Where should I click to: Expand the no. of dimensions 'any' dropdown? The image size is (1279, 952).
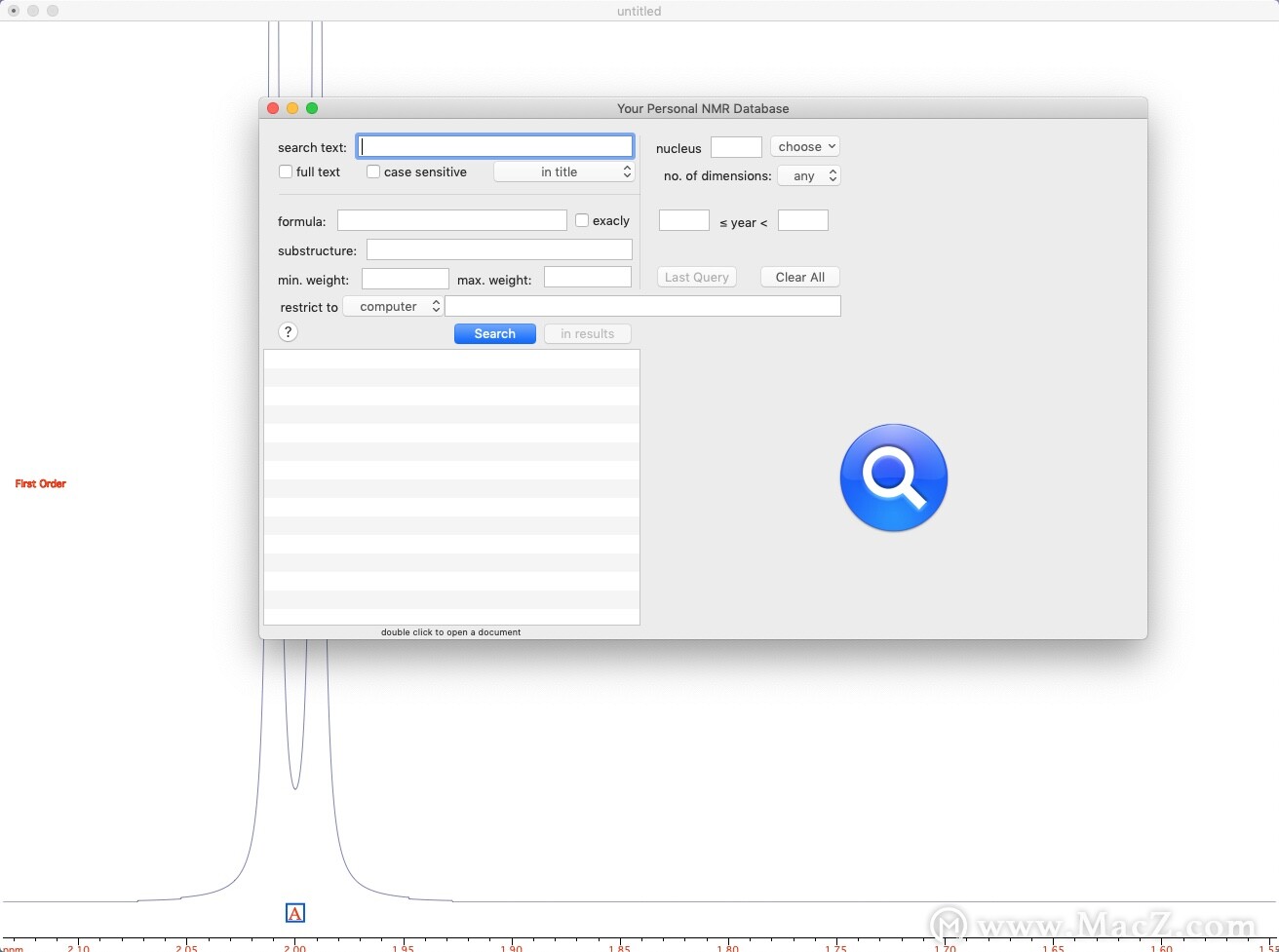click(809, 175)
